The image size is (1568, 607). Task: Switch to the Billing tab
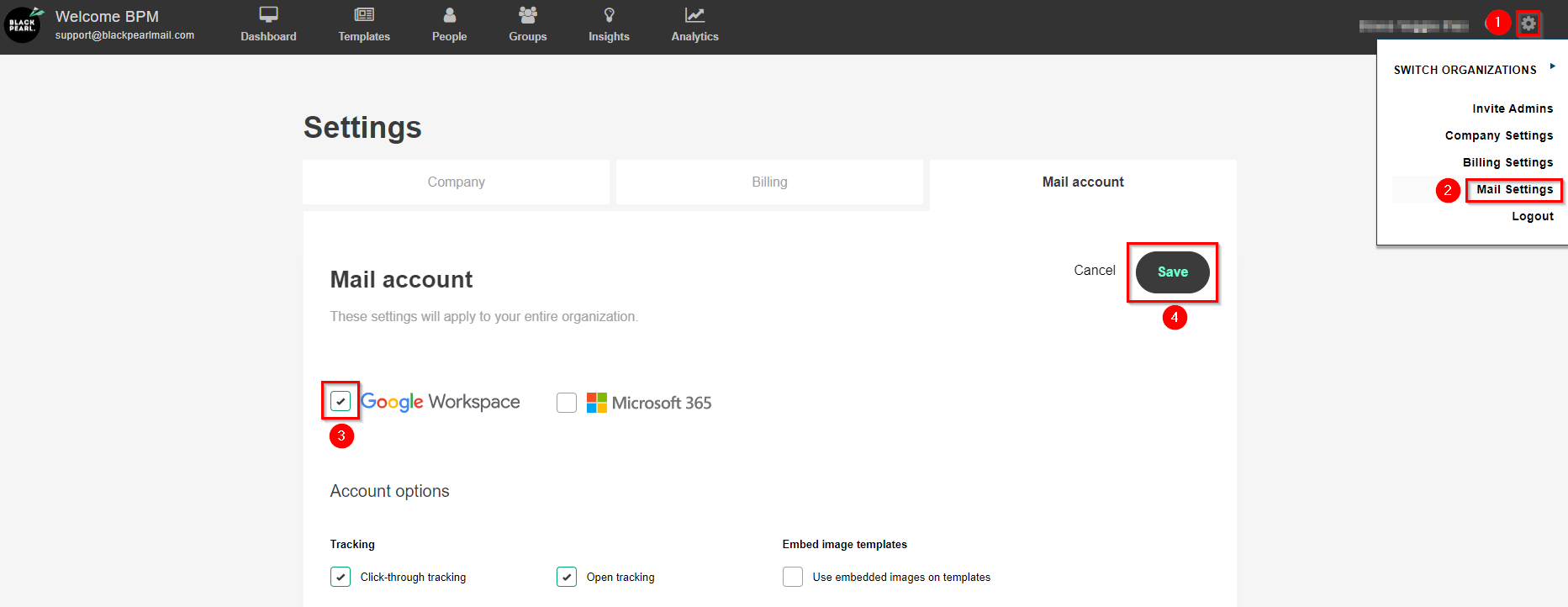(769, 182)
